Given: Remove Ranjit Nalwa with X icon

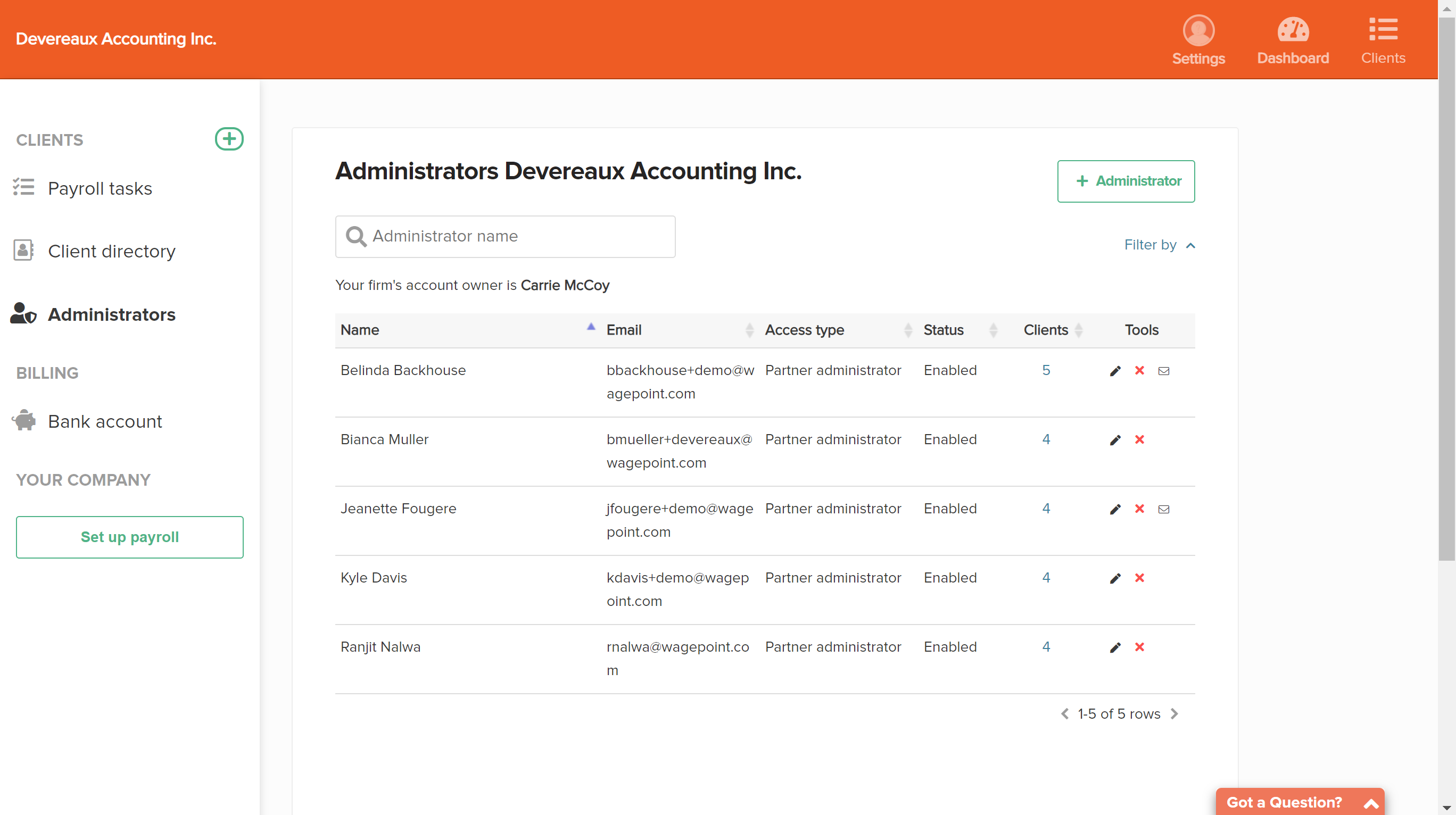Looking at the screenshot, I should click(x=1139, y=647).
